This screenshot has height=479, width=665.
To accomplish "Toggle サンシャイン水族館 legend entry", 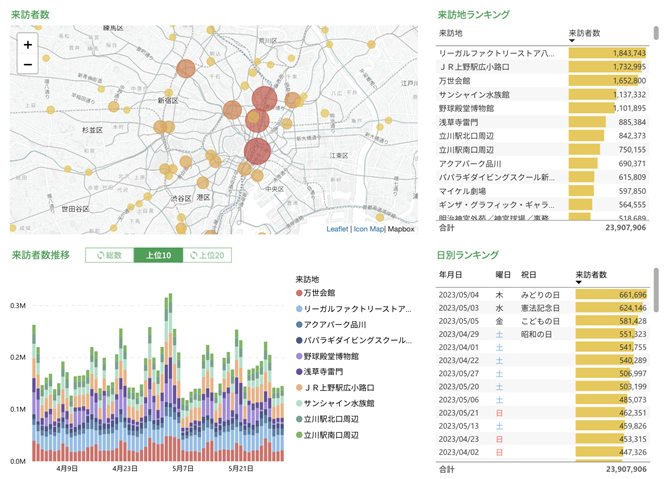I will tap(335, 403).
